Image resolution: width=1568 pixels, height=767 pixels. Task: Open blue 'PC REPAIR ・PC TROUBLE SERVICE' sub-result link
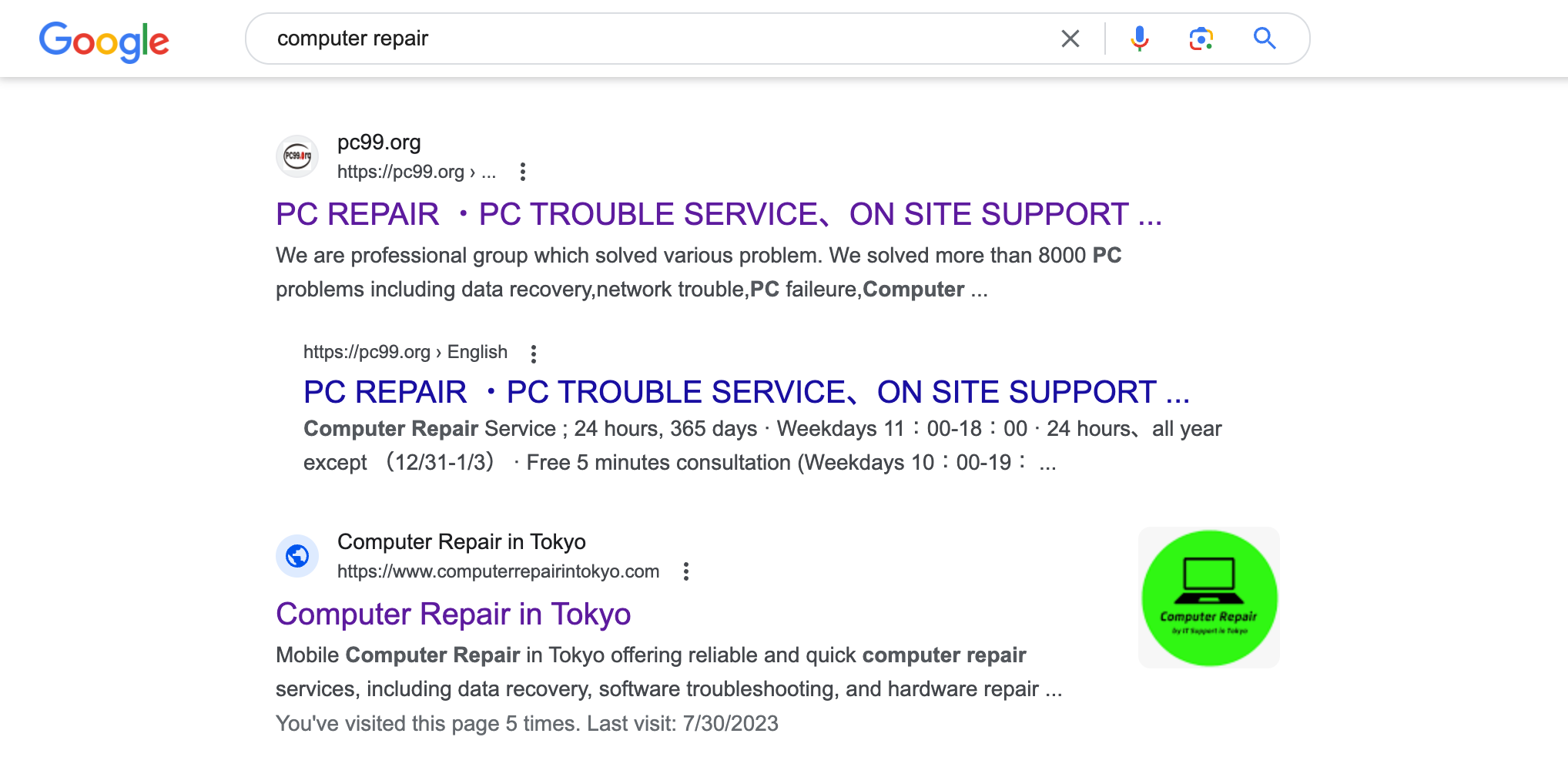point(746,392)
